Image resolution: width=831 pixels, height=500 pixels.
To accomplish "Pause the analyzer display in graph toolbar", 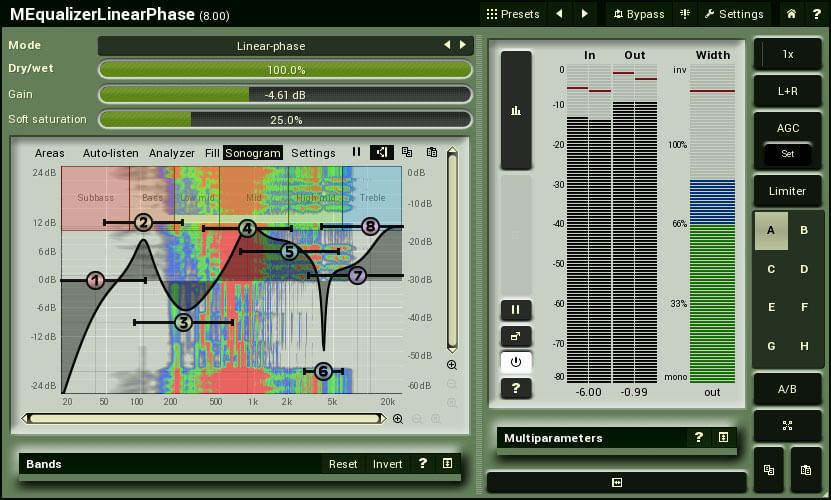I will pos(356,153).
